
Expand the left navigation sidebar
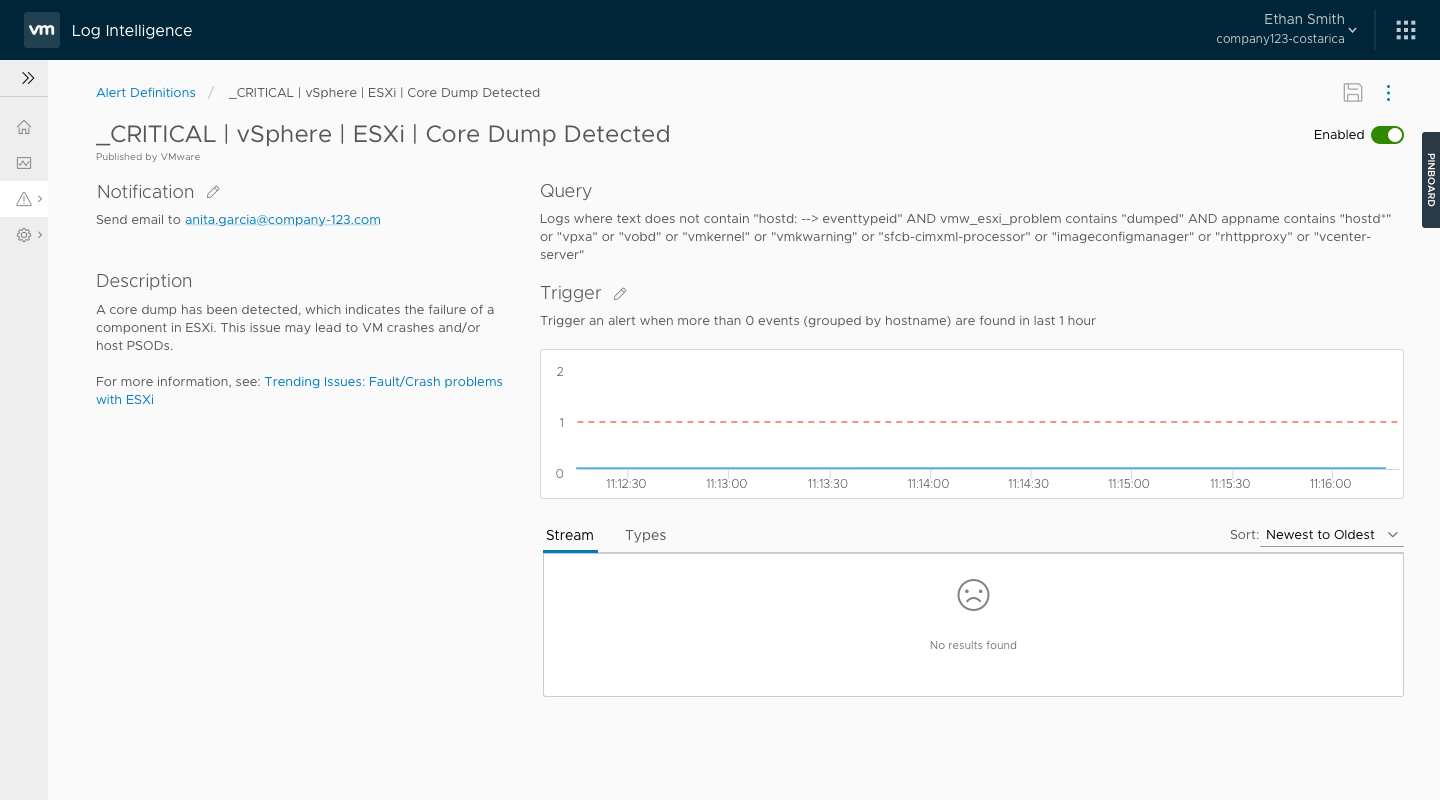click(x=27, y=78)
